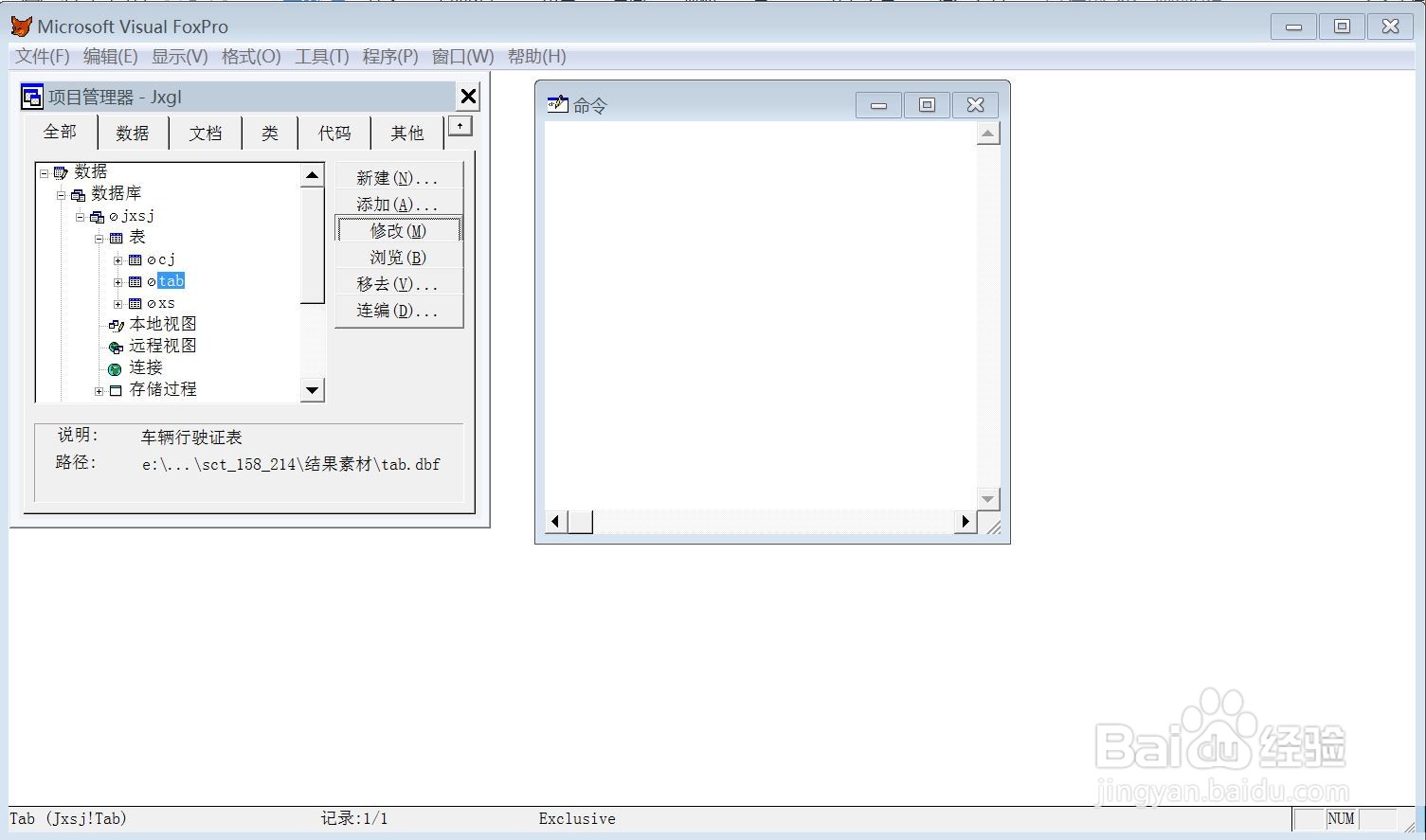Collapse the jxsj database node
This screenshot has width=1426, height=840.
(81, 217)
